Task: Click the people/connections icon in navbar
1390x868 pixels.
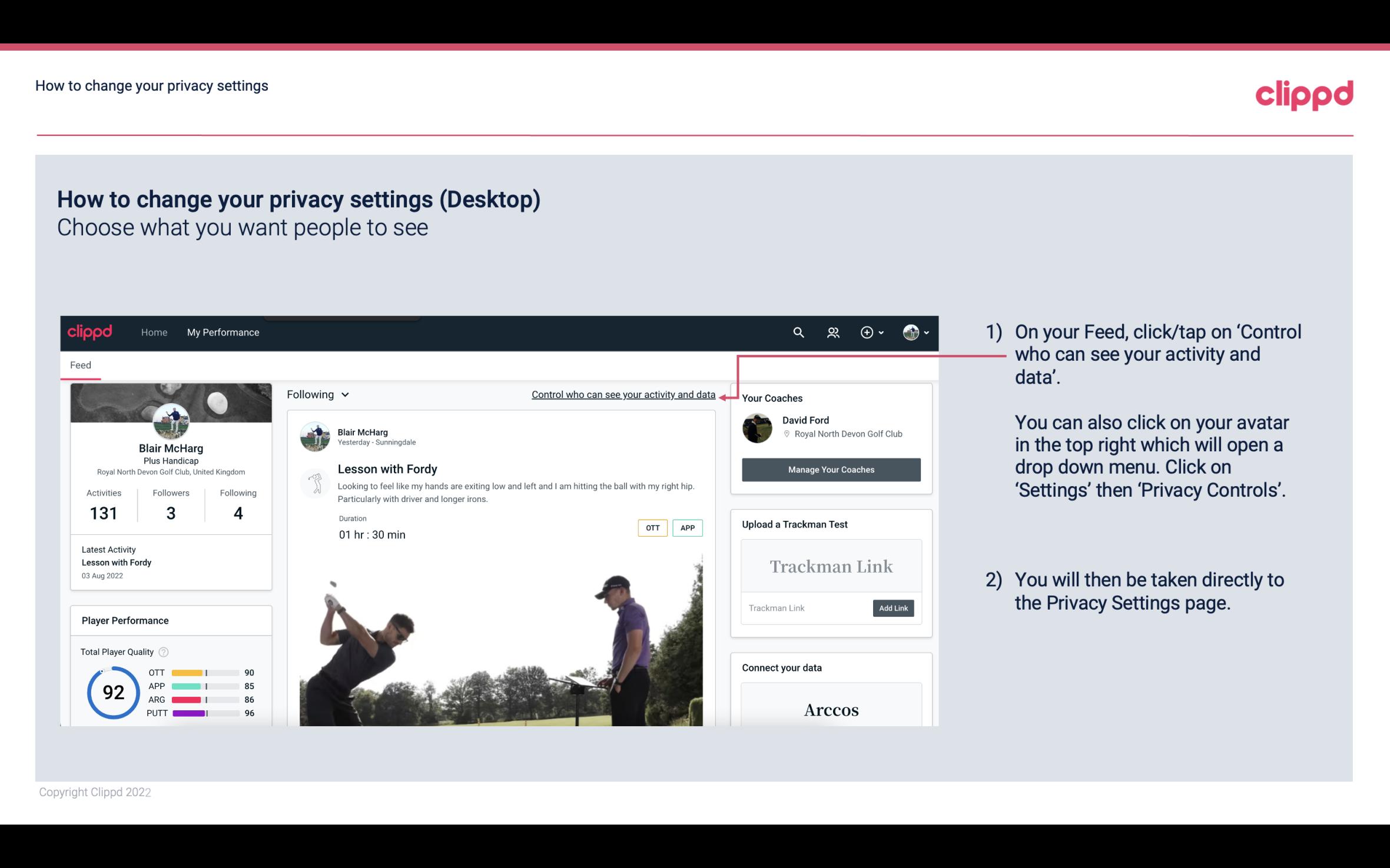Action: point(832,332)
